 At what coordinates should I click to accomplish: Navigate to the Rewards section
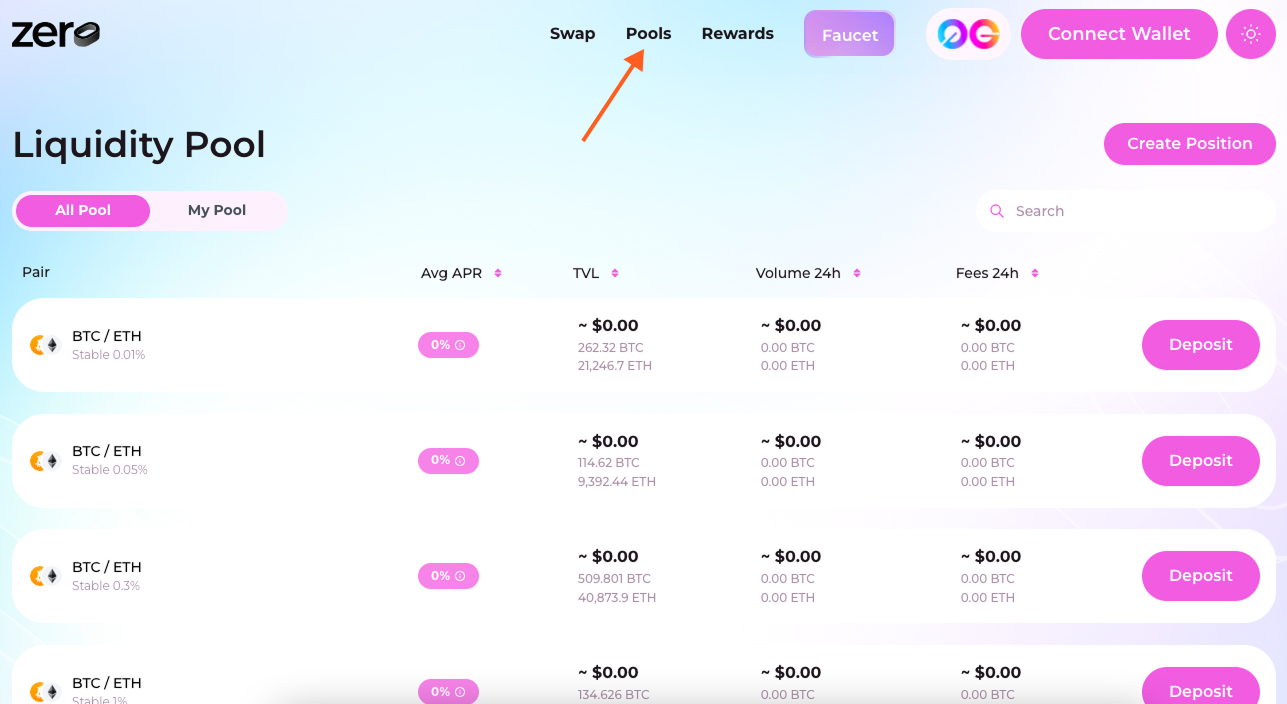(737, 33)
